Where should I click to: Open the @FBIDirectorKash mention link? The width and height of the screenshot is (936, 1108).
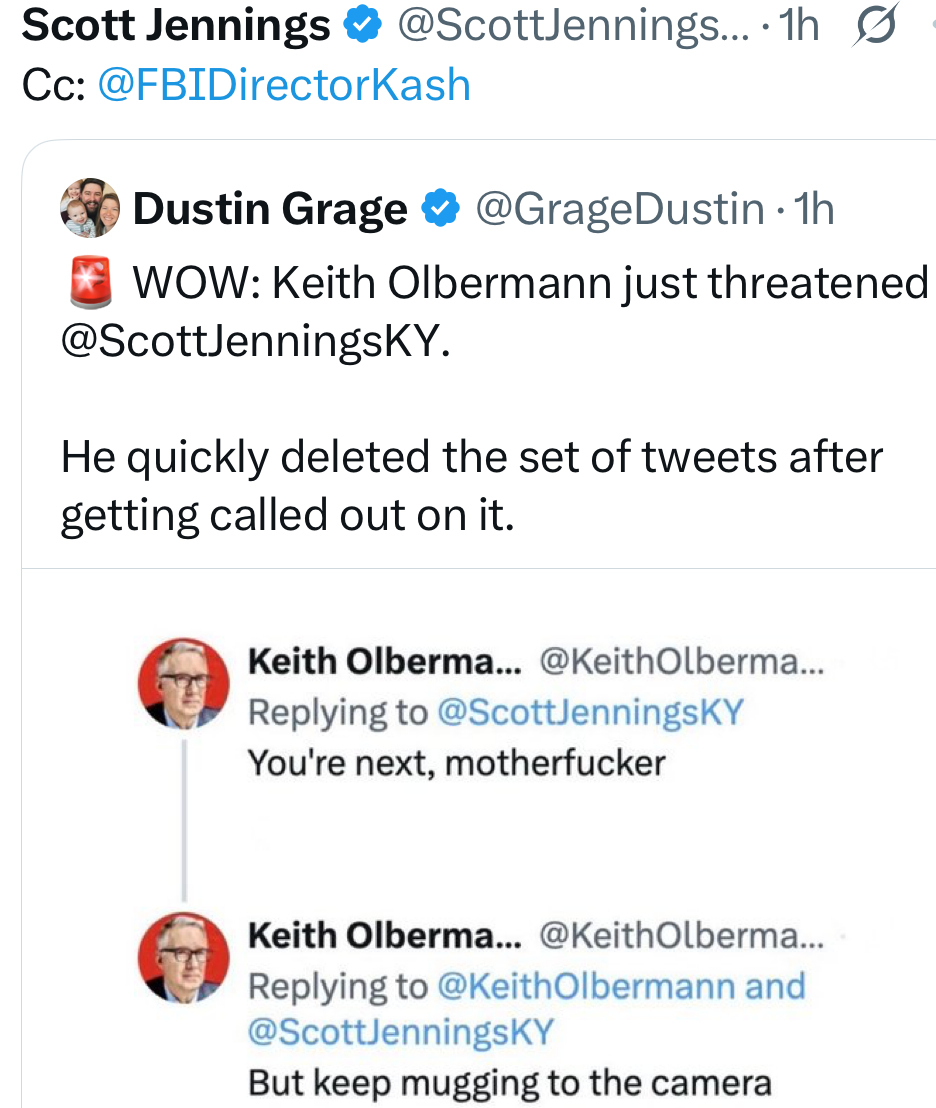[284, 85]
